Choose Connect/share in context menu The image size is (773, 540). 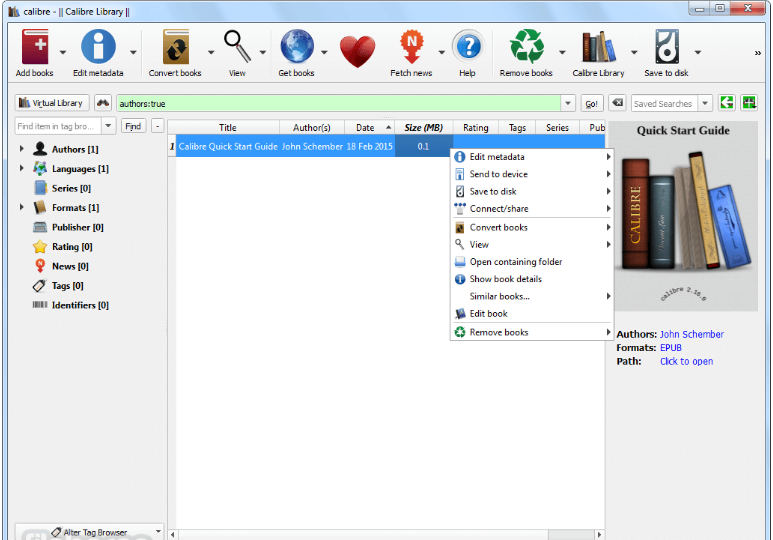(x=532, y=209)
